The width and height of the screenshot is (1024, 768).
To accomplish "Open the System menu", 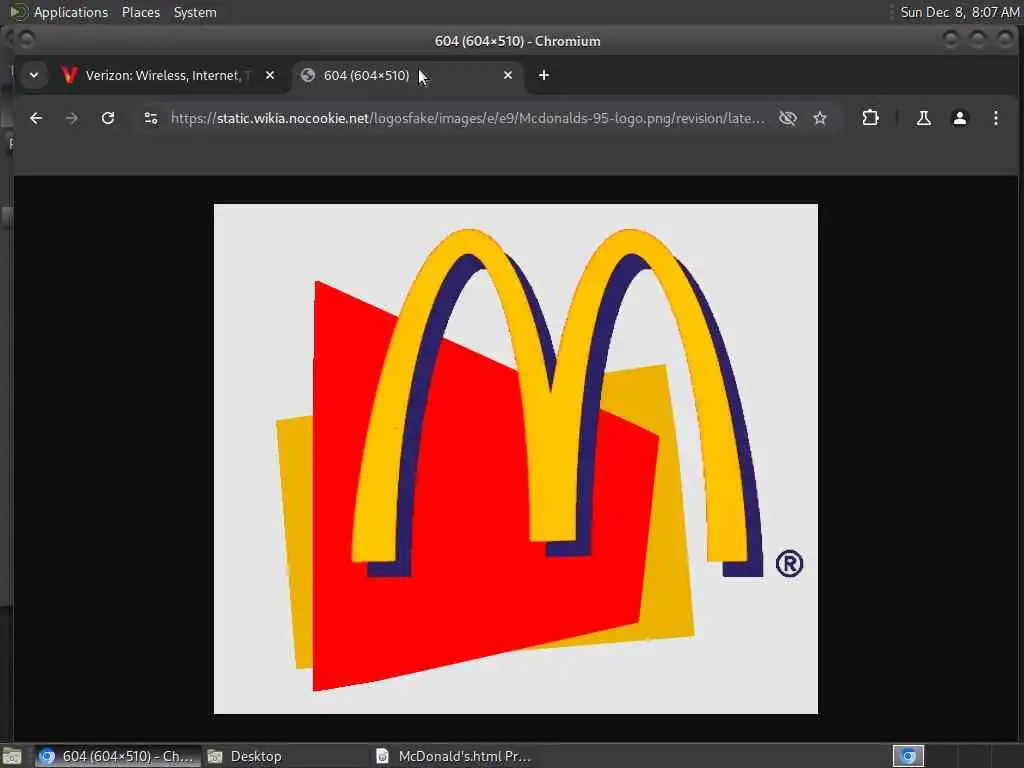I will [195, 12].
